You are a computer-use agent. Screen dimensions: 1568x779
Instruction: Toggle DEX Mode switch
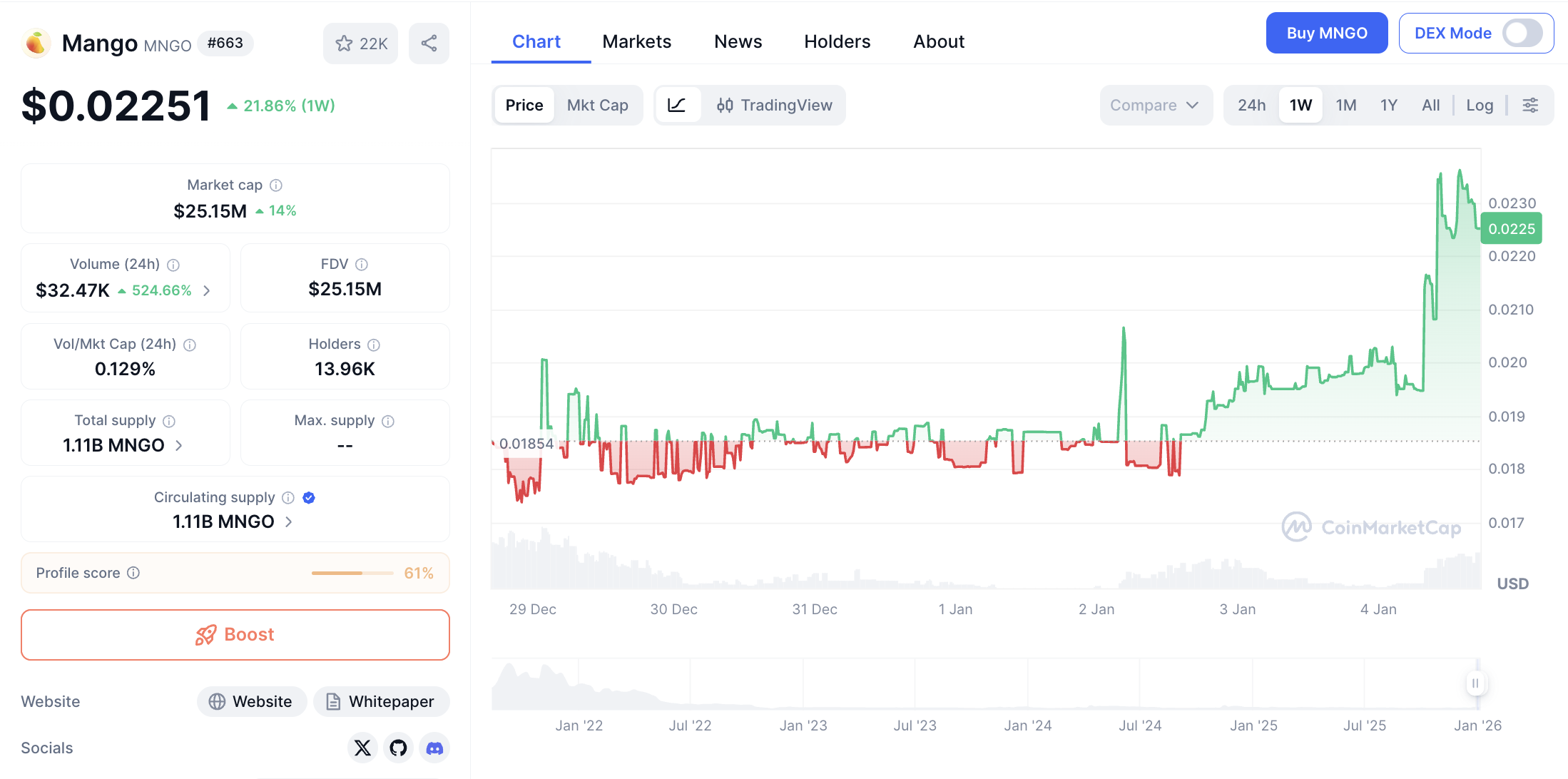tap(1522, 33)
